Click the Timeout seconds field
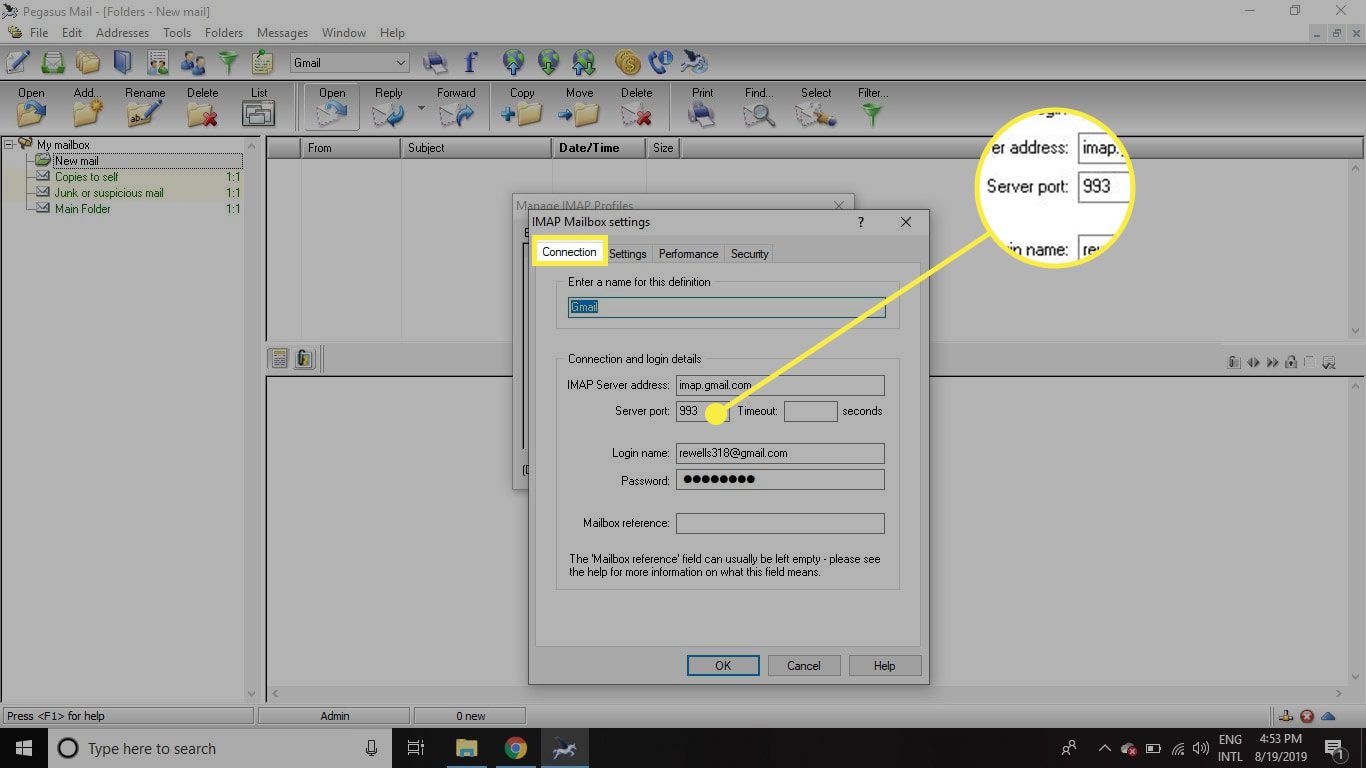 810,411
